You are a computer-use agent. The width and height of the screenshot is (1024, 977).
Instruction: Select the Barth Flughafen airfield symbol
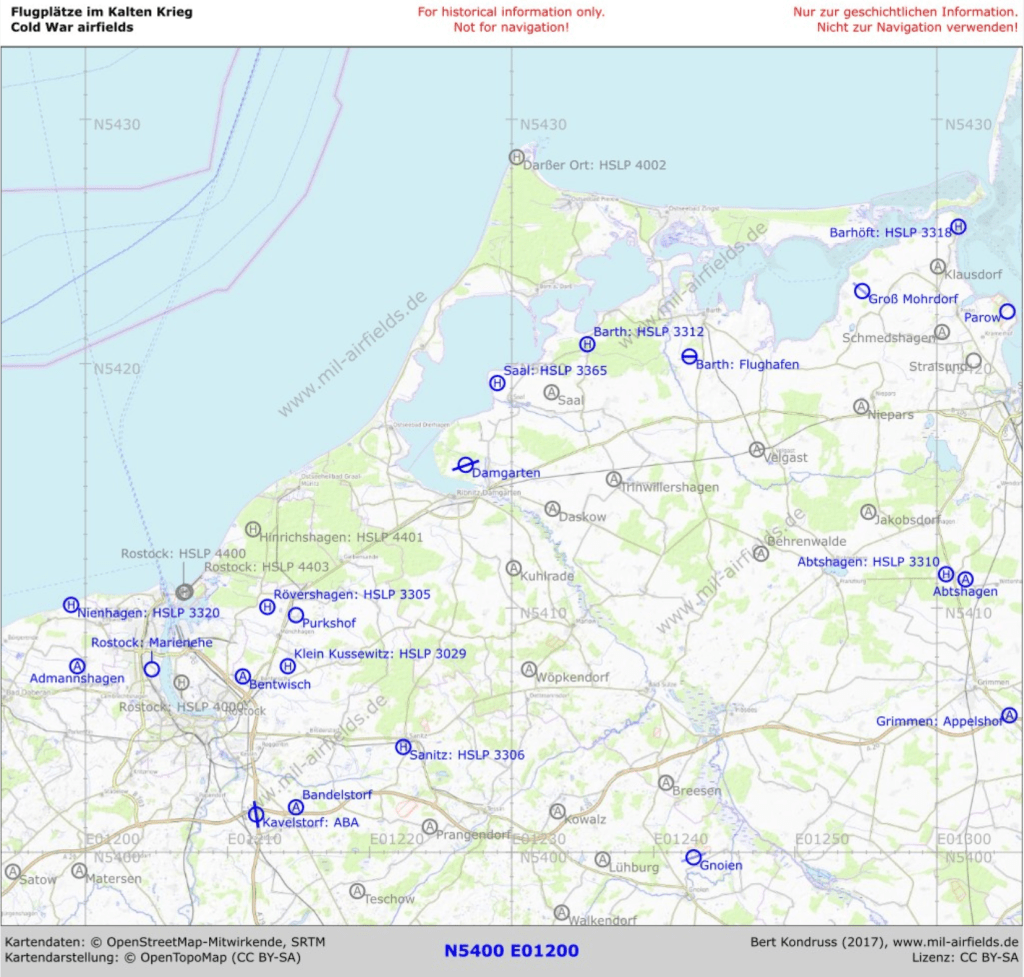coord(689,356)
